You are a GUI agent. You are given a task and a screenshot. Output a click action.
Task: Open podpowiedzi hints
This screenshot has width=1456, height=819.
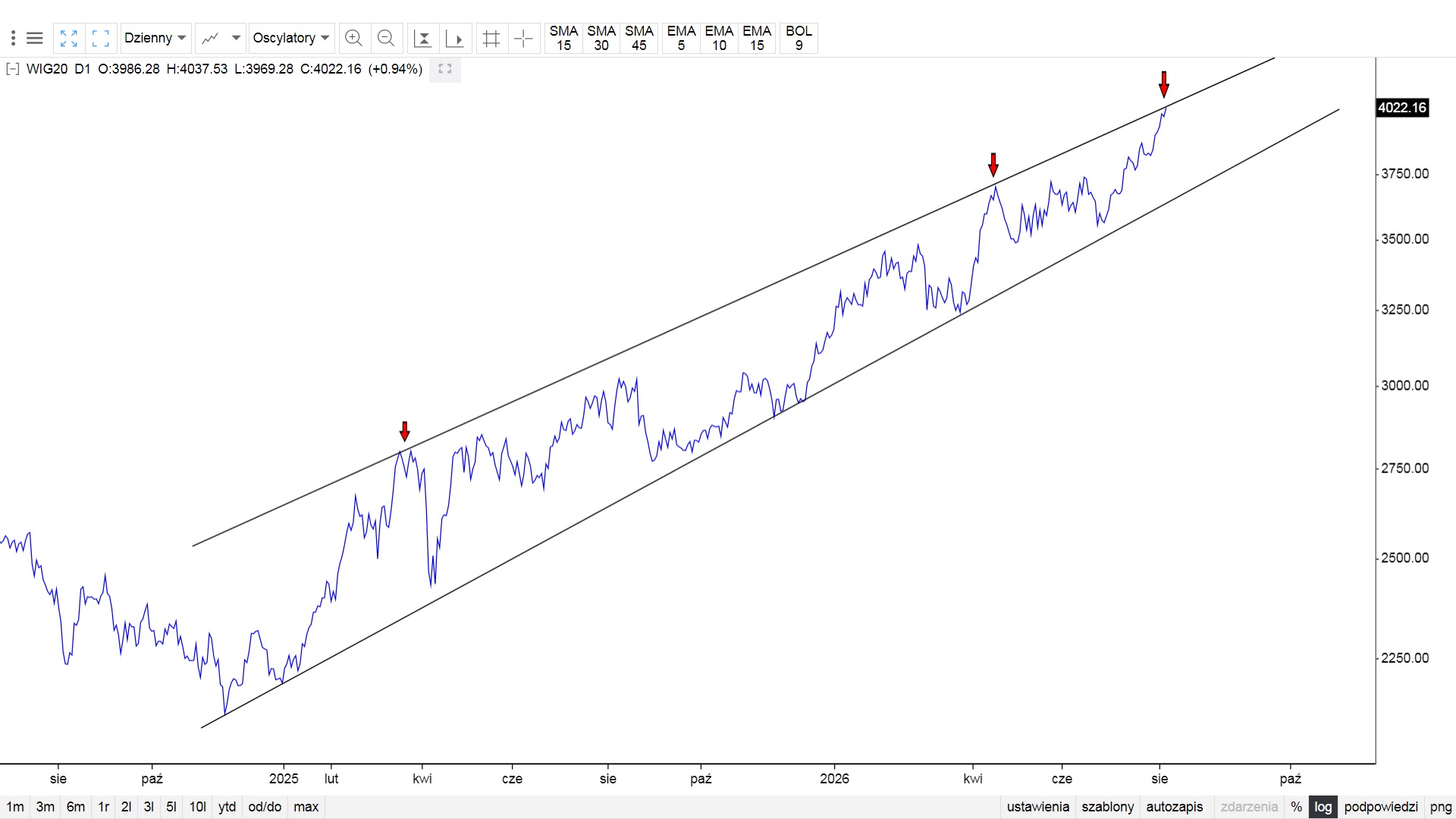click(x=1381, y=807)
